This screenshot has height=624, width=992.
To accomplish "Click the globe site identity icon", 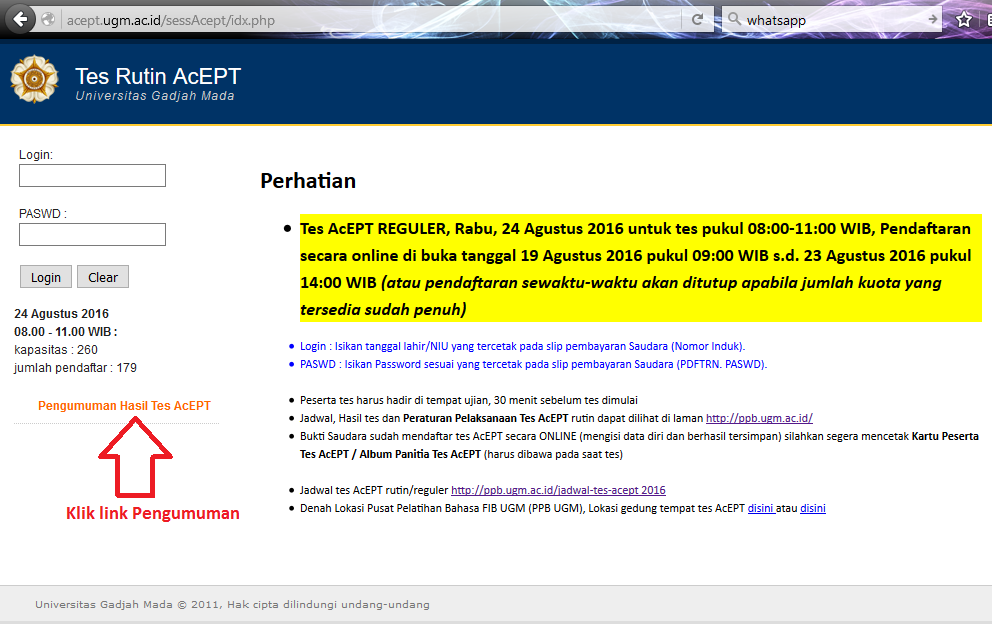I will pyautogui.click(x=48, y=20).
